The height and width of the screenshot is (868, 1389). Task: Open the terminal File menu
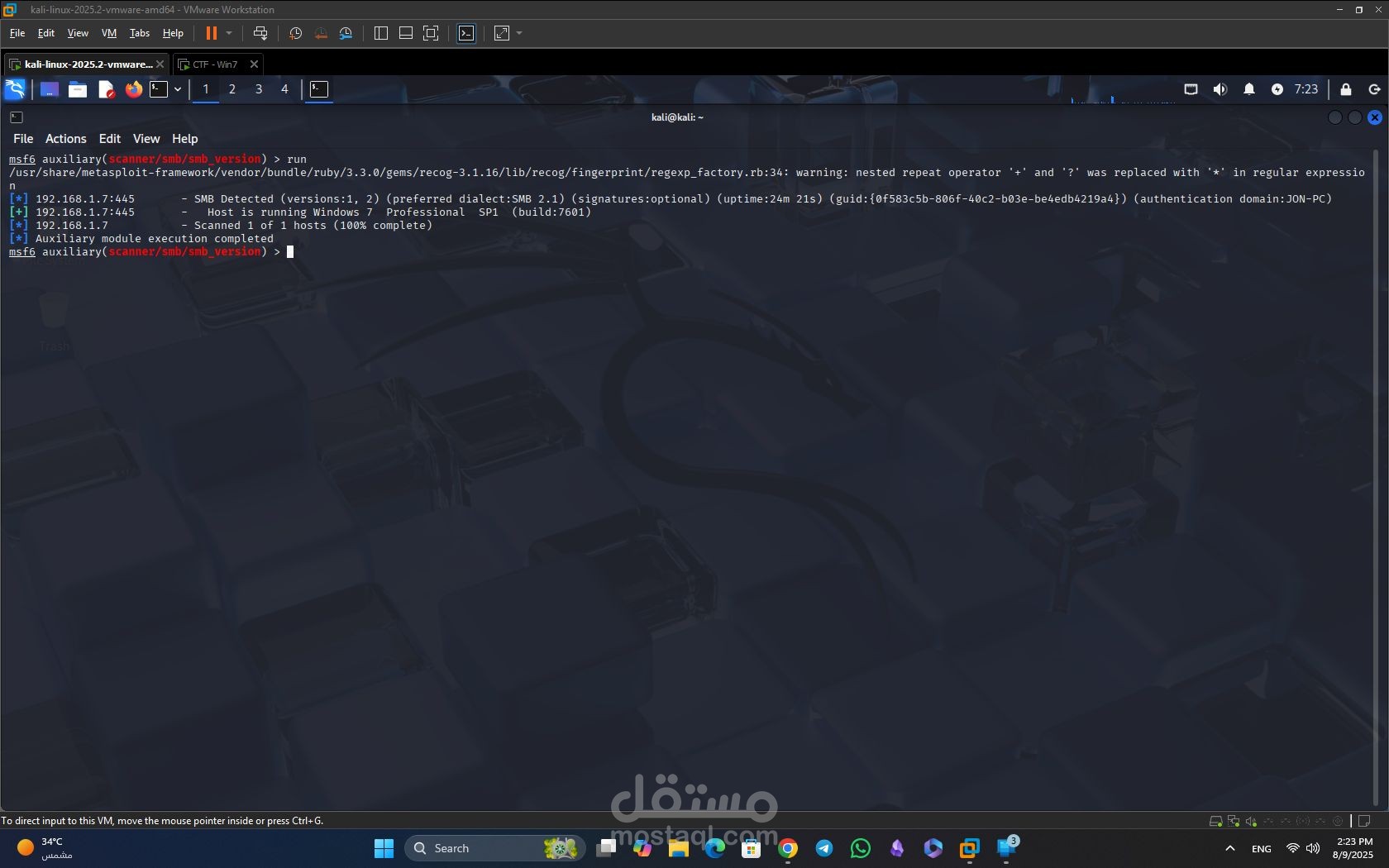tap(23, 139)
